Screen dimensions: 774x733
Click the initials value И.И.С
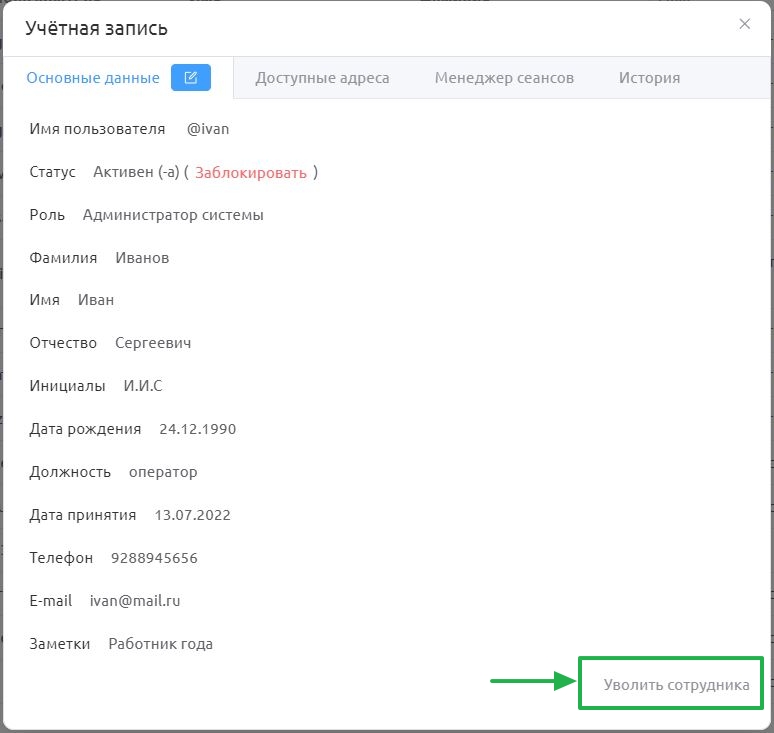[143, 386]
